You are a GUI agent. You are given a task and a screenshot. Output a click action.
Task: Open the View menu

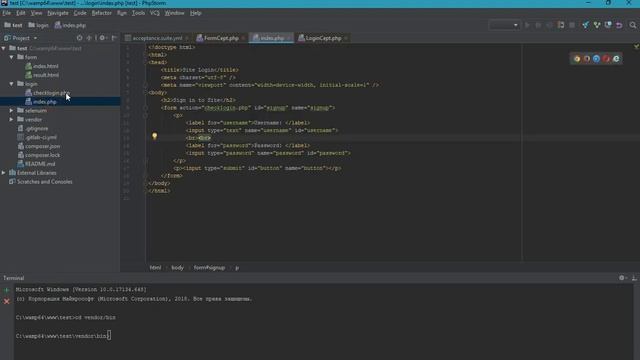[36, 13]
